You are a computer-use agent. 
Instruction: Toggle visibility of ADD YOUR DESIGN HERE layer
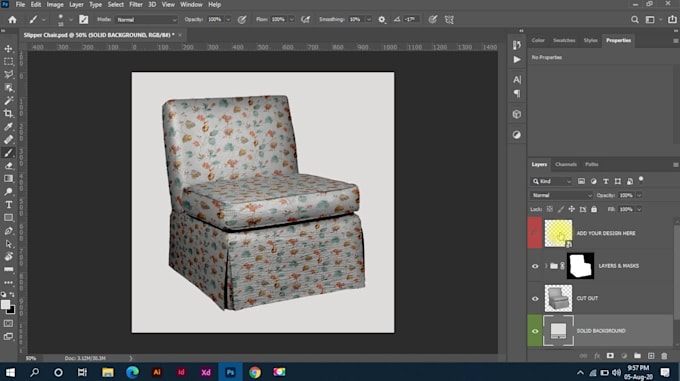(x=535, y=233)
